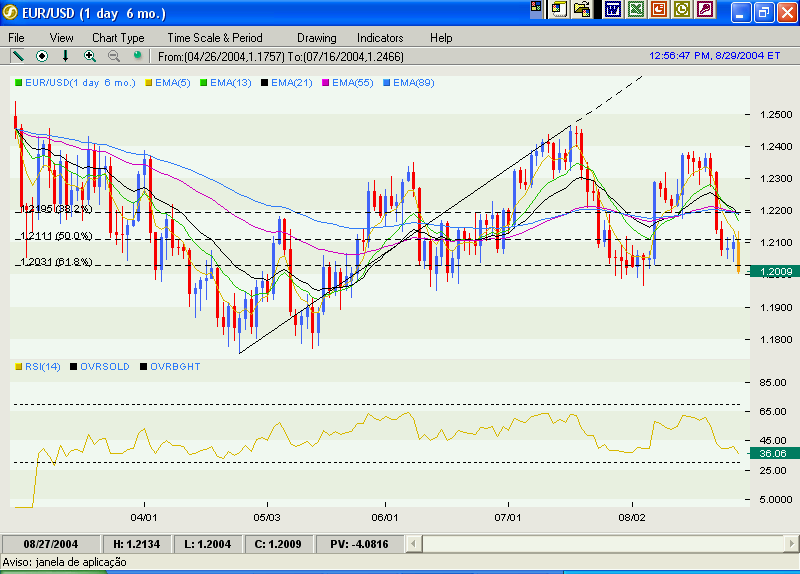Click the crosshair target toolbar icon
Screen dimensions: 800x574
click(42, 56)
